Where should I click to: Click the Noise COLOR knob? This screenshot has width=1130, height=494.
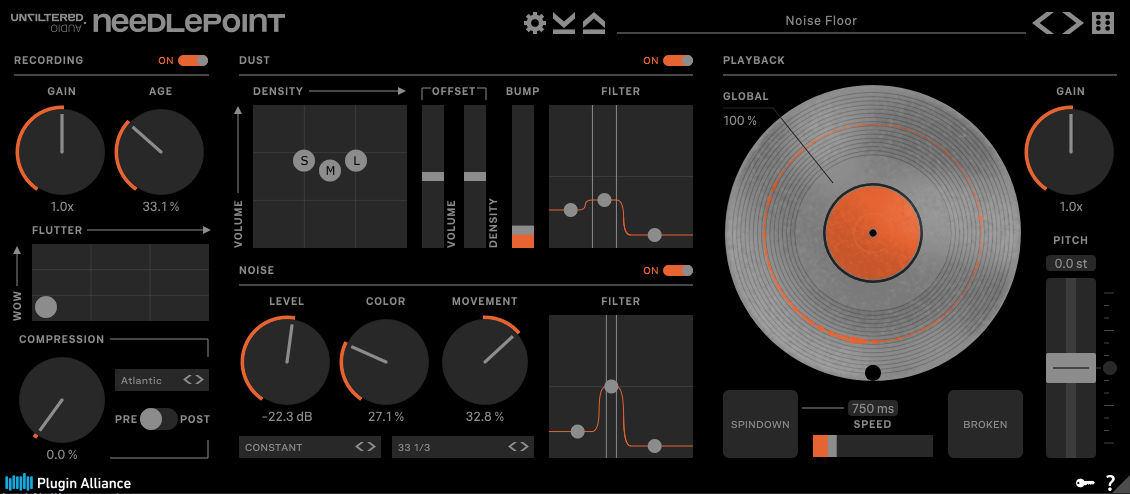pos(384,361)
